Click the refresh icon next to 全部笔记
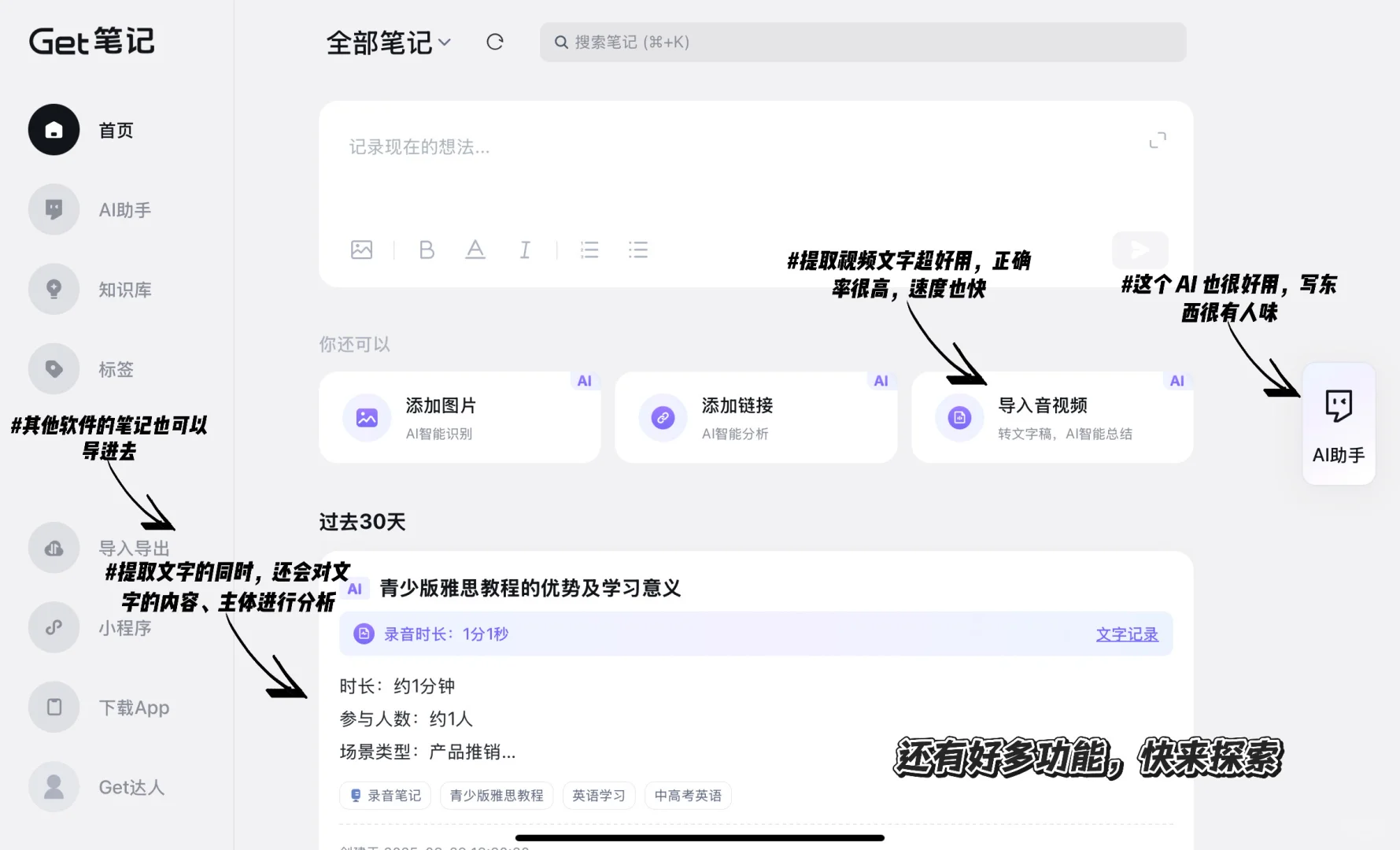This screenshot has width=1400, height=850. pyautogui.click(x=494, y=42)
